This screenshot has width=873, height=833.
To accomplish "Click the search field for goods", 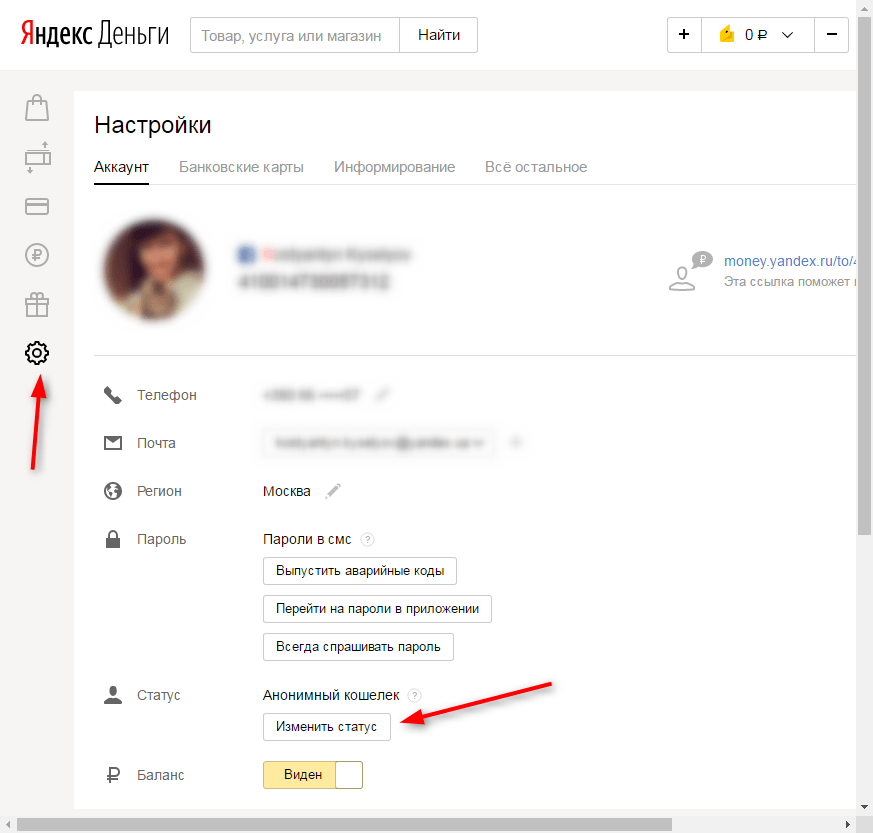I will pos(294,35).
